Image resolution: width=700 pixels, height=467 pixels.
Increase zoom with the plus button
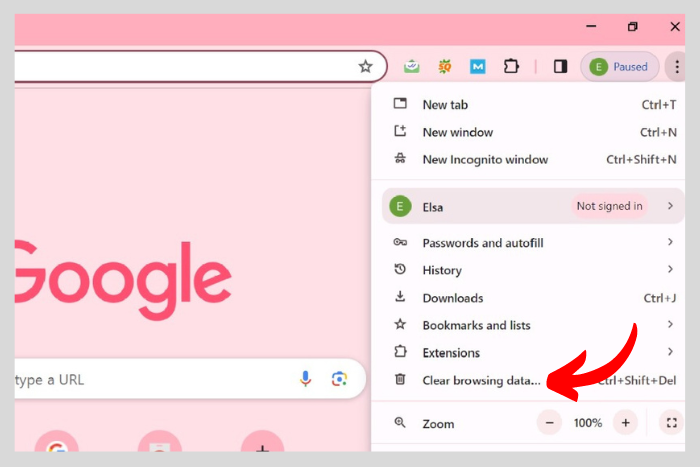[x=625, y=422]
